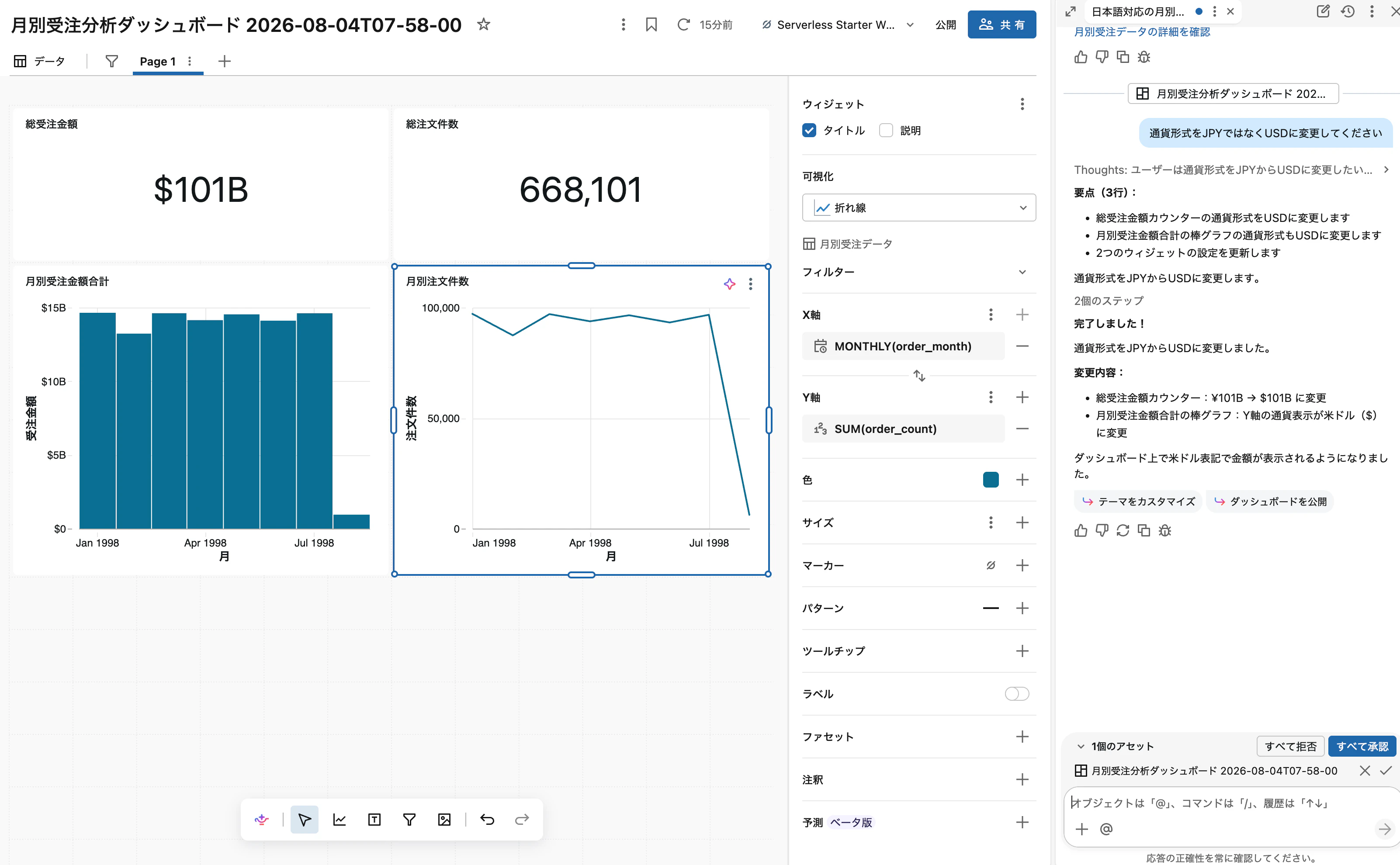This screenshot has height=865, width=1400.
Task: Select the pointer tool in bottom toolbar
Action: pyautogui.click(x=305, y=819)
